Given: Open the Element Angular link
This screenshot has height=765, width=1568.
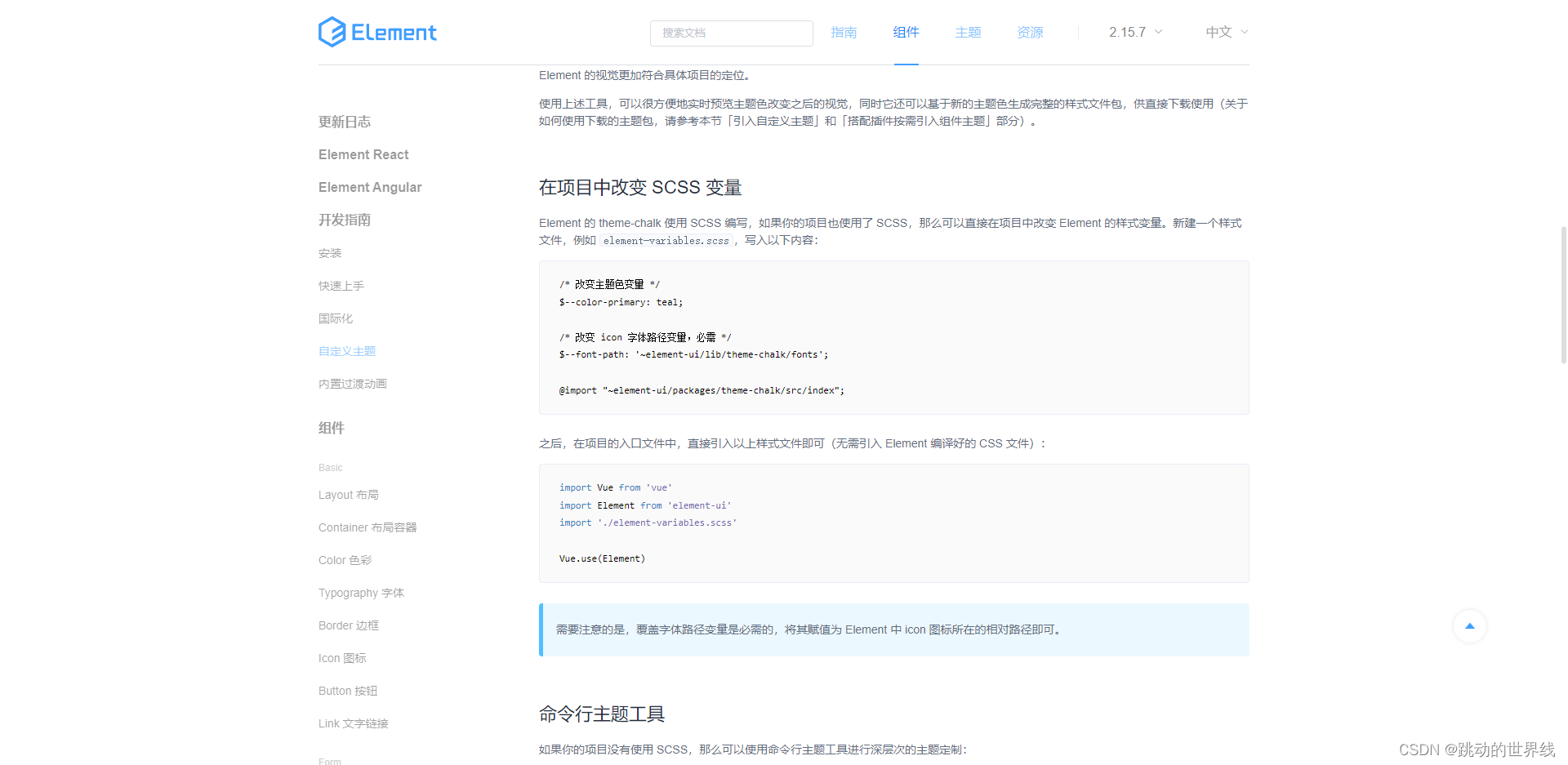Looking at the screenshot, I should 370,187.
